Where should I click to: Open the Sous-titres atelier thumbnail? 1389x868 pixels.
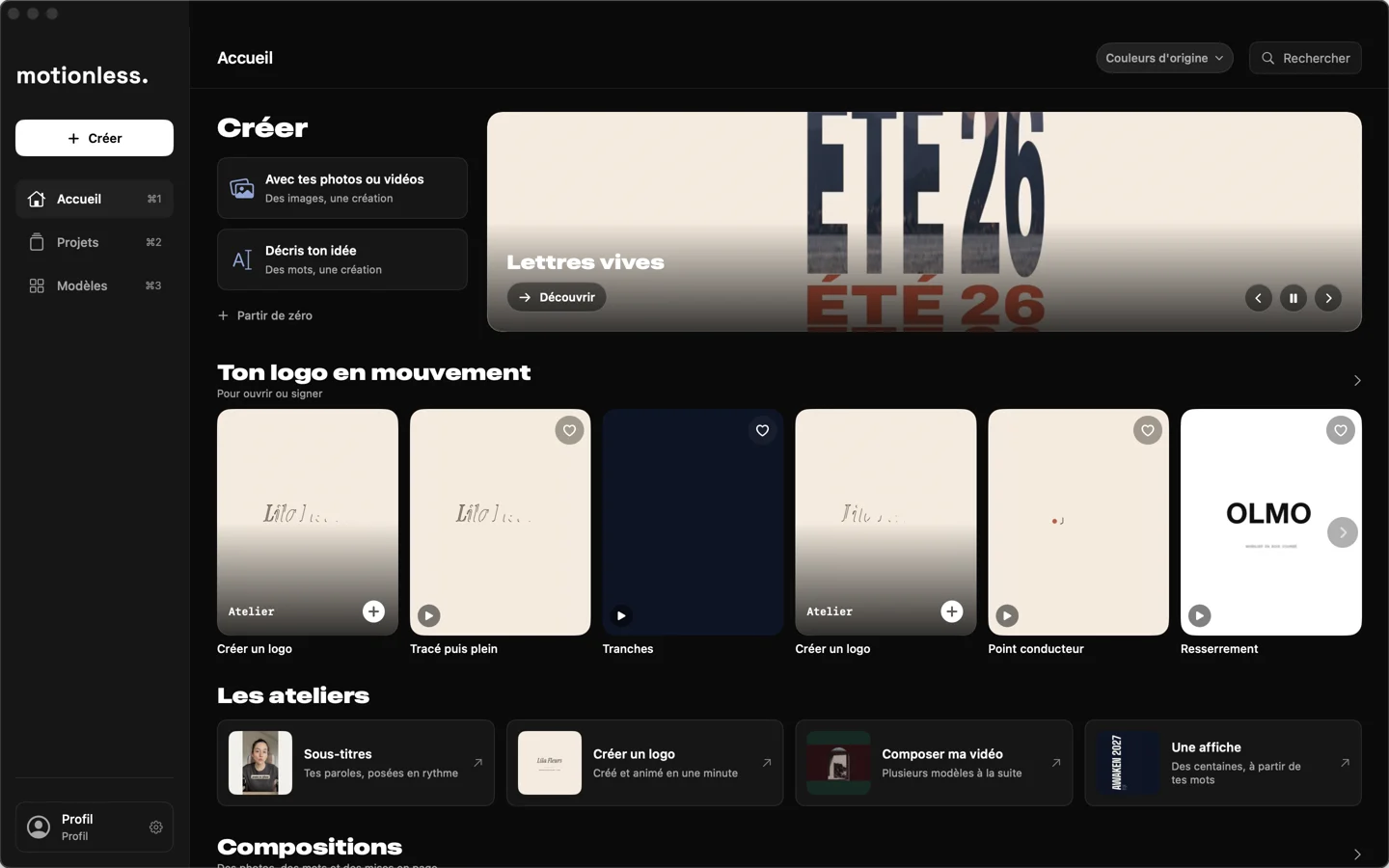click(260, 763)
